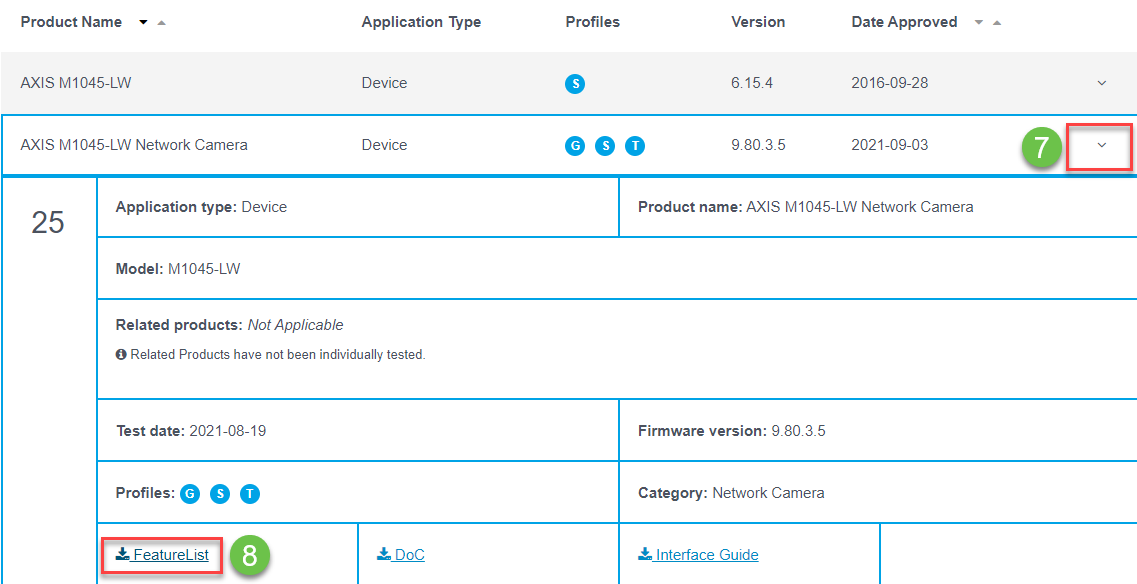The height and width of the screenshot is (584, 1137).
Task: Click G badge beside the Profiles detail label
Action: pos(190,493)
